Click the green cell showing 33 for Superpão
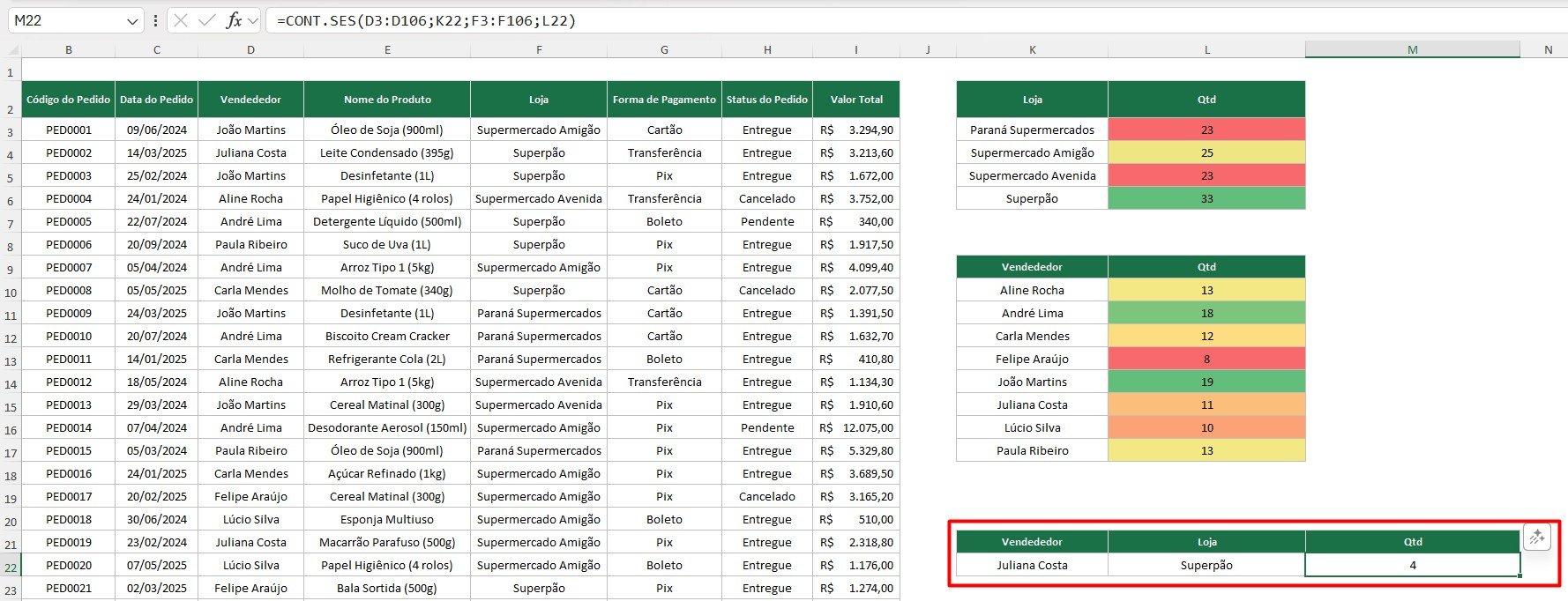1568x601 pixels. [x=1206, y=198]
